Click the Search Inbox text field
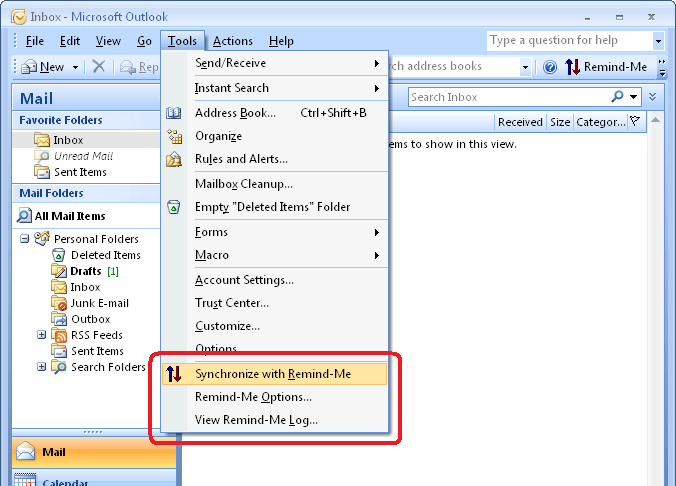This screenshot has height=486, width=676. pos(509,97)
